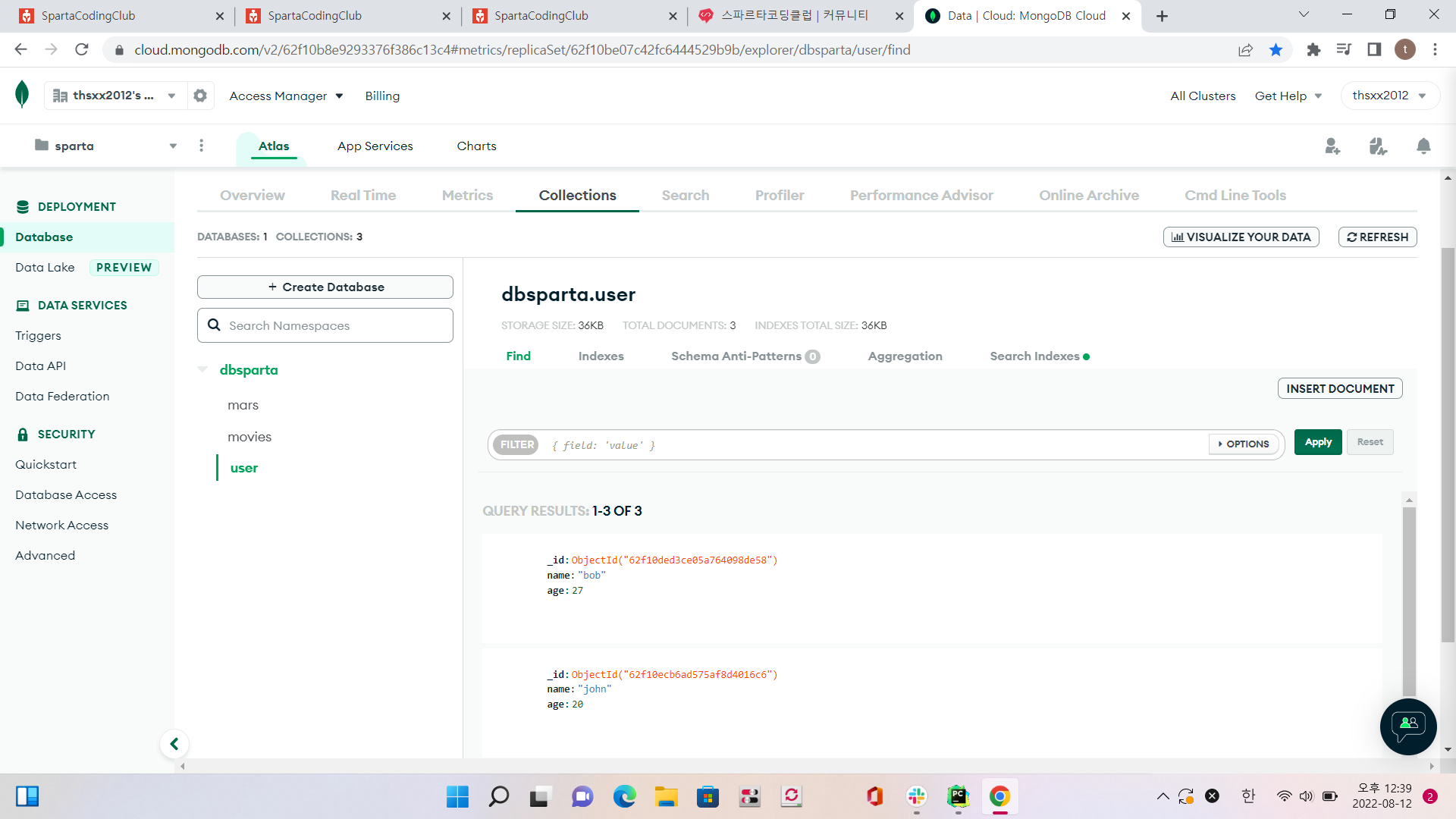Open the project activity feed icon

click(1378, 146)
